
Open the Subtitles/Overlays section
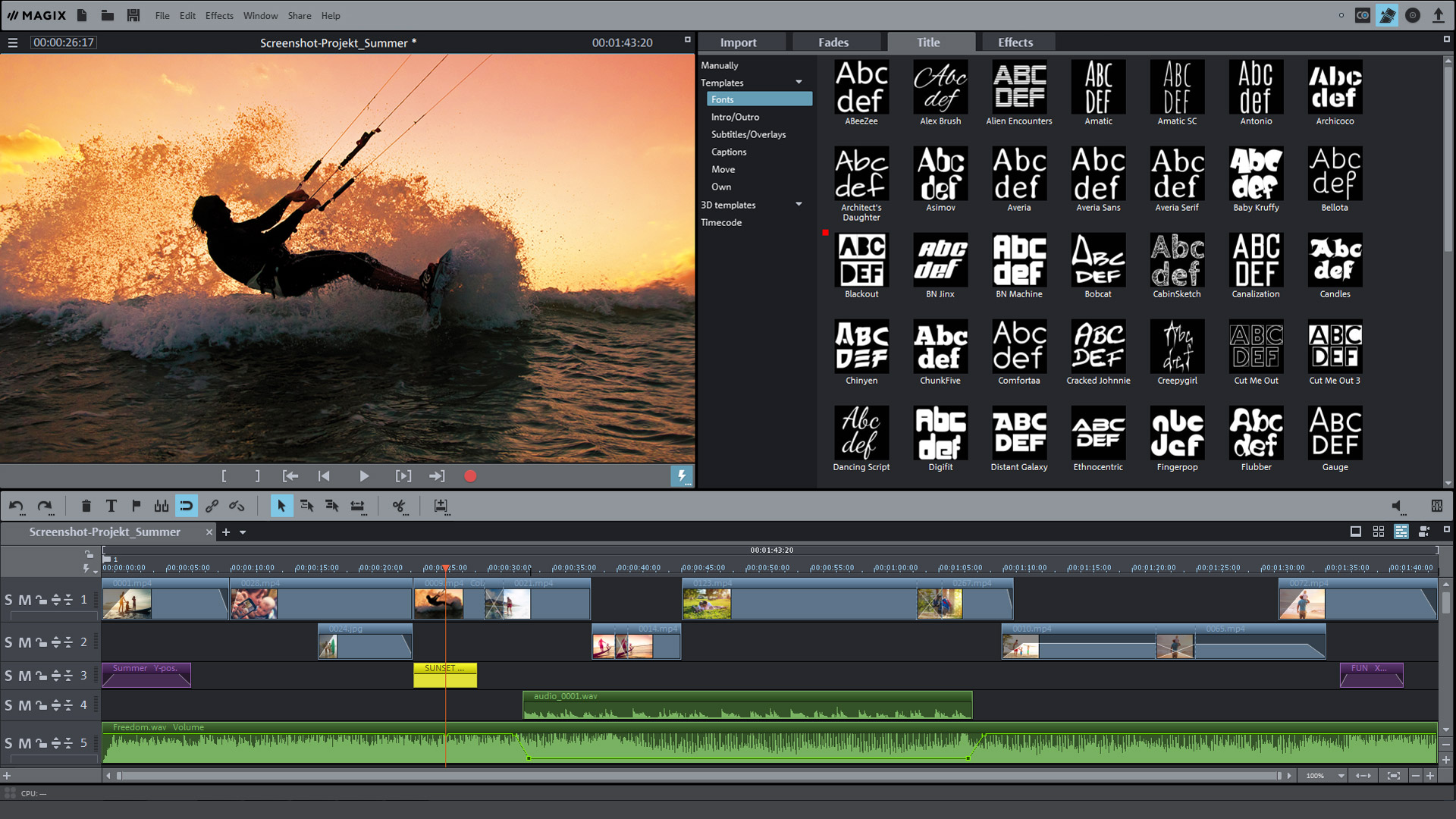(x=748, y=134)
